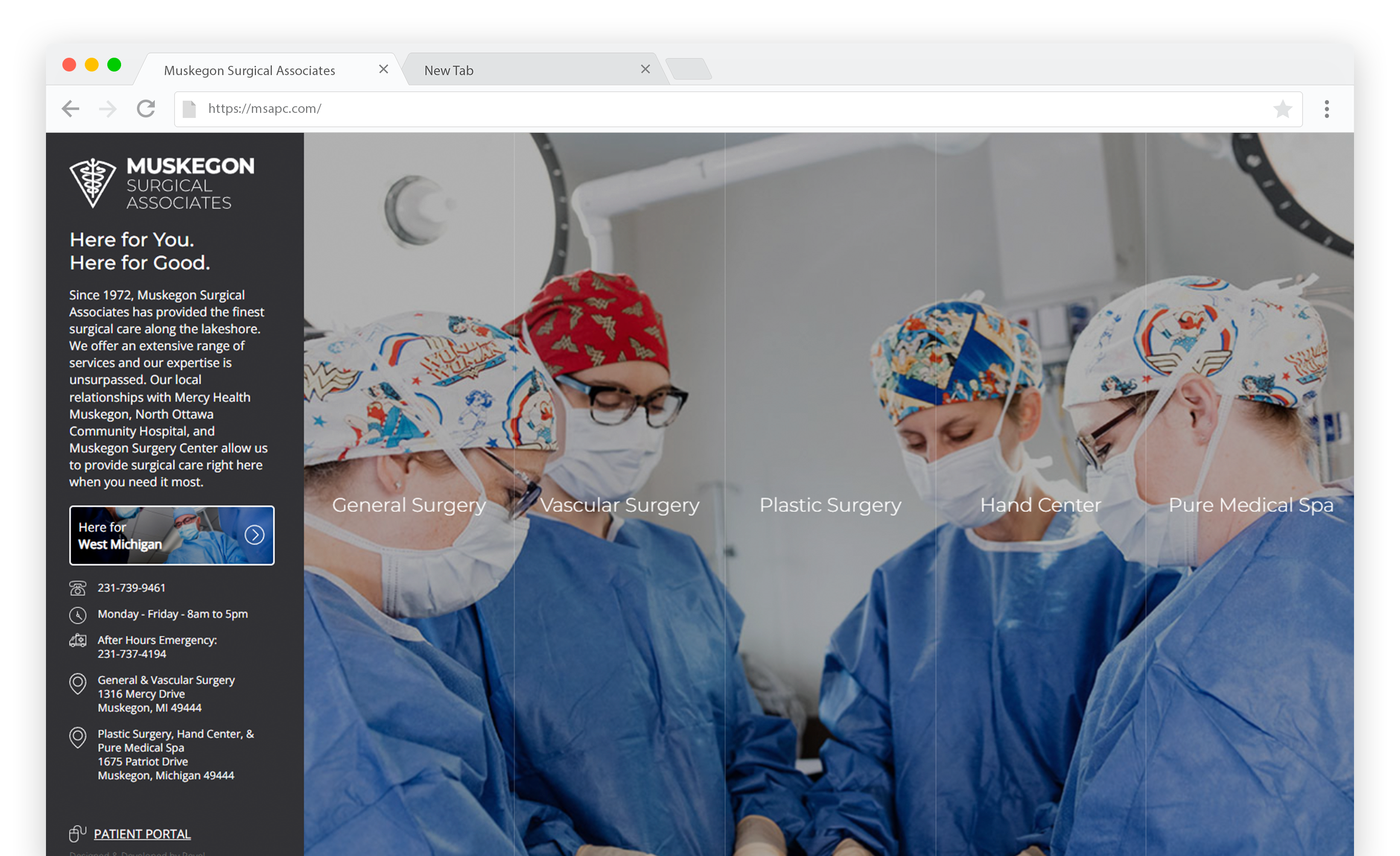Image resolution: width=1400 pixels, height=856 pixels.
Task: Open the three-dot browser menu
Action: tap(1327, 108)
